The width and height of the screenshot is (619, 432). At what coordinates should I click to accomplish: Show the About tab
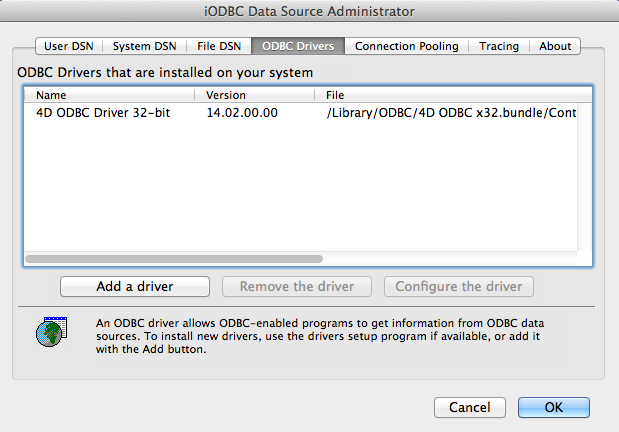(x=555, y=46)
